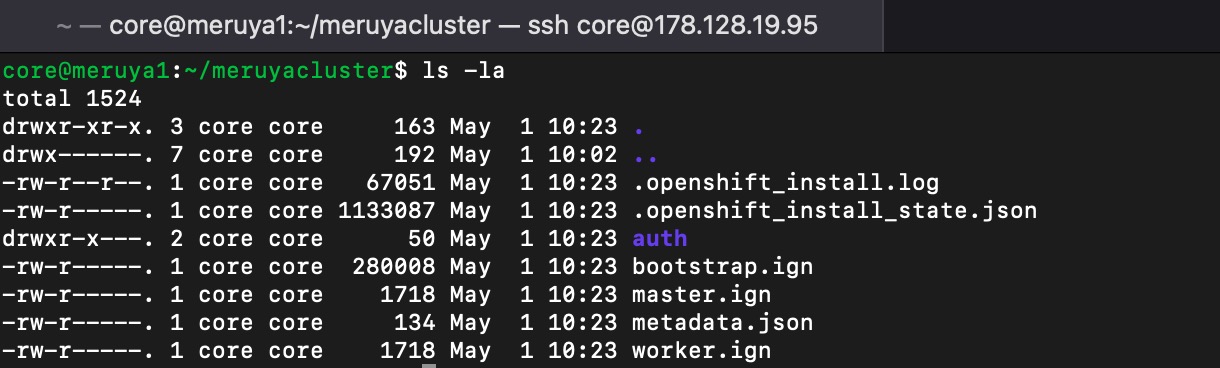Image resolution: width=1220 pixels, height=368 pixels.
Task: Click the size 134 on metadata.json row
Action: pyautogui.click(x=415, y=323)
